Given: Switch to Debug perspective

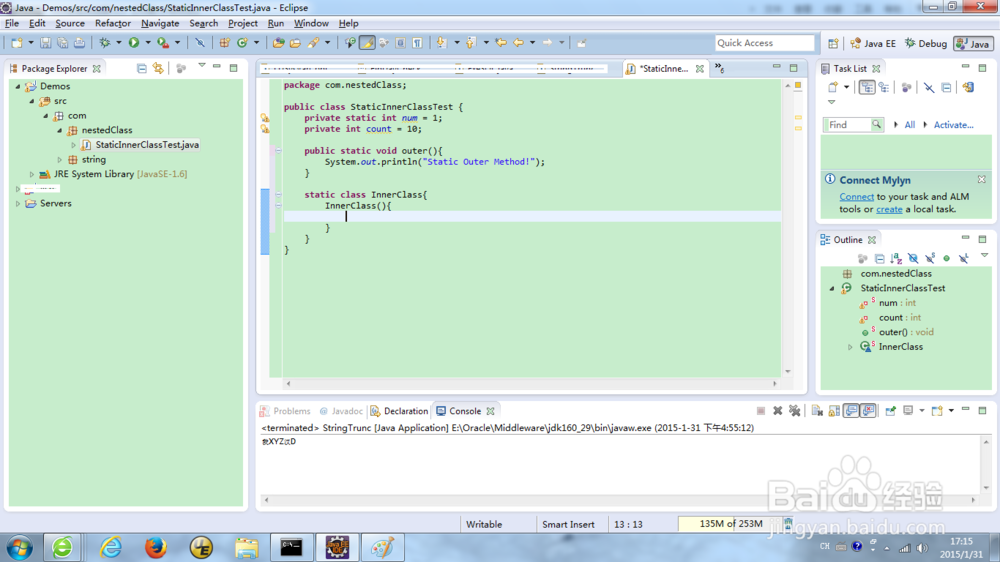Looking at the screenshot, I should 925,43.
